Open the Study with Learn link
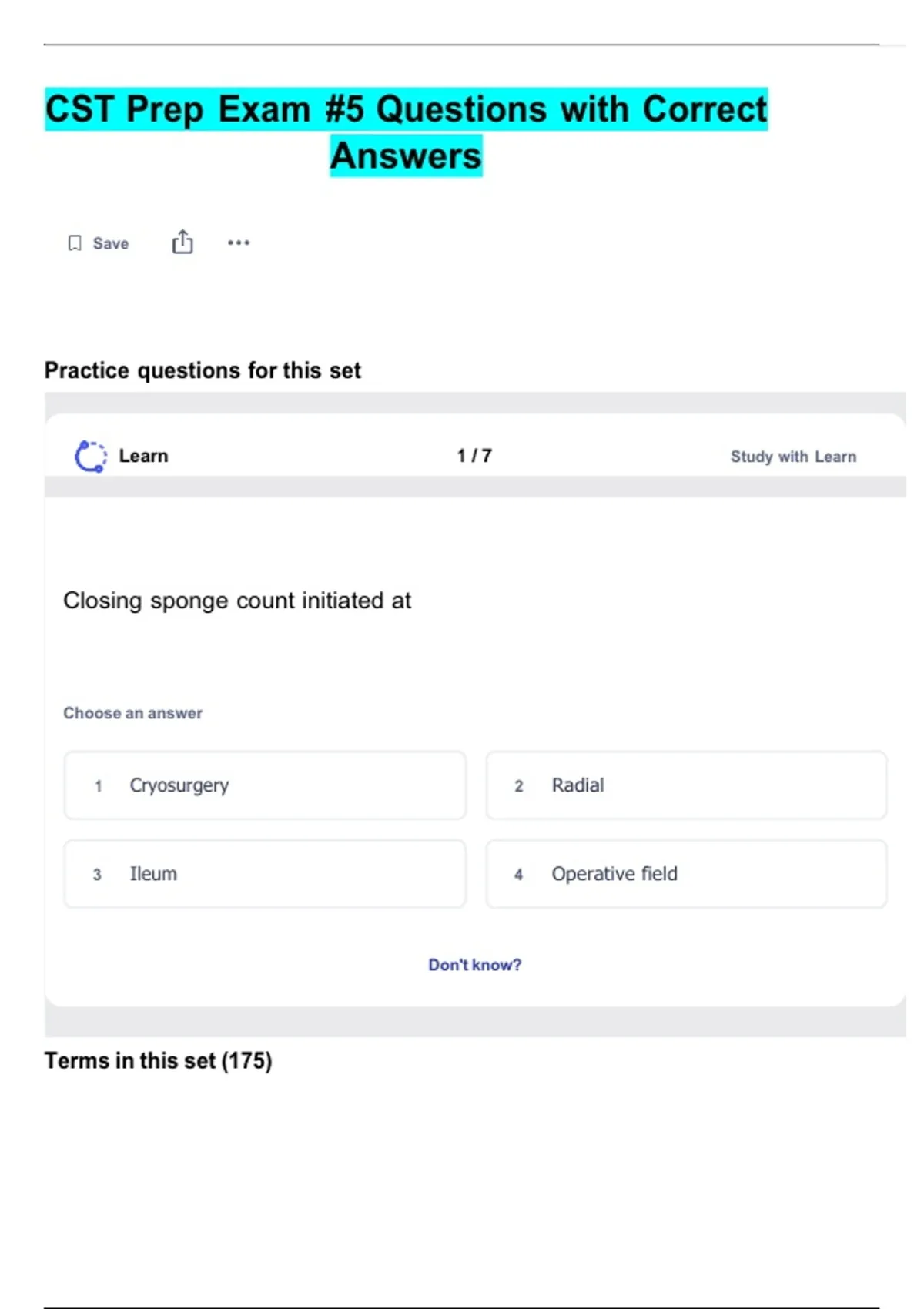Viewport: 924px width, 1309px height. coord(793,457)
